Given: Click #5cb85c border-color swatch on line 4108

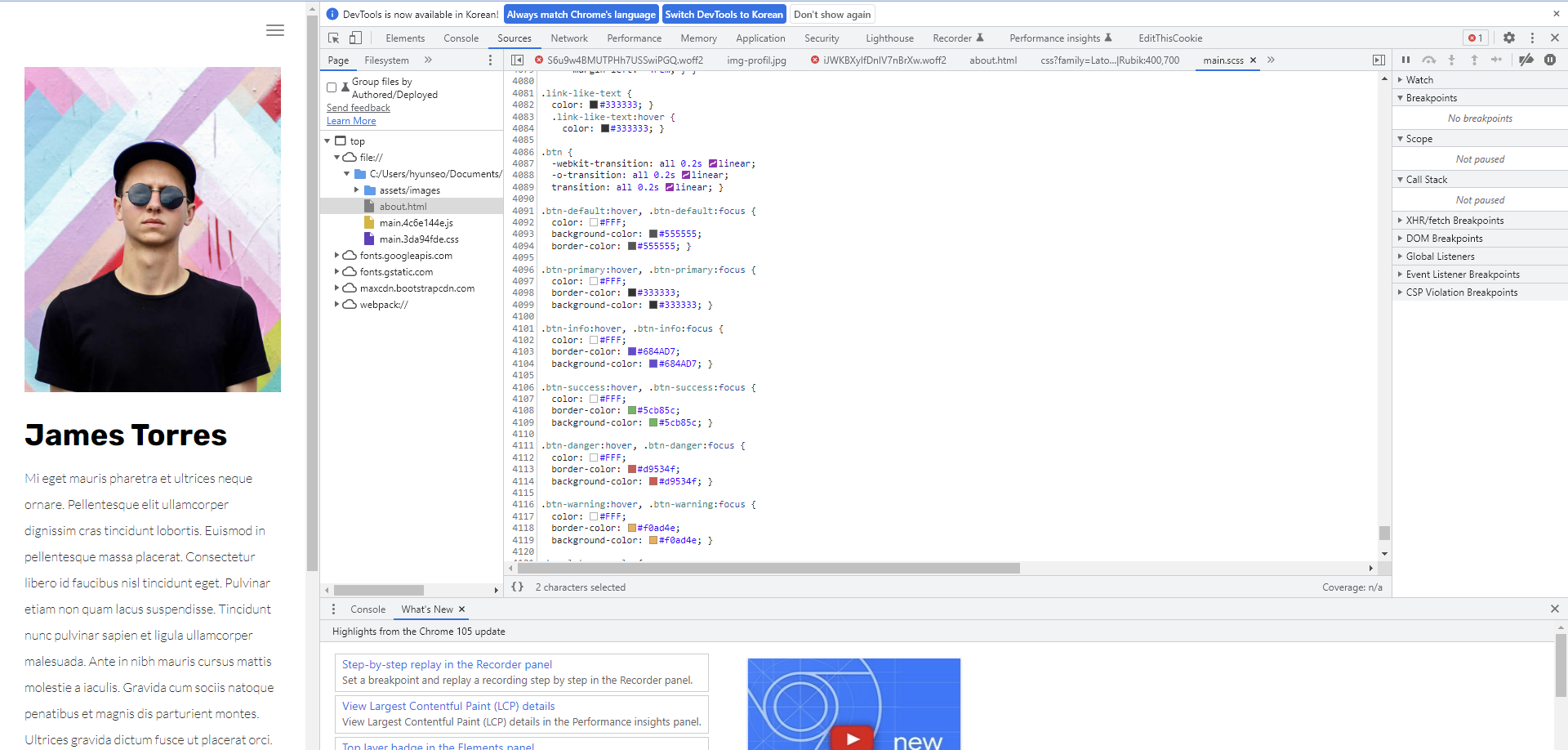Looking at the screenshot, I should click(631, 410).
